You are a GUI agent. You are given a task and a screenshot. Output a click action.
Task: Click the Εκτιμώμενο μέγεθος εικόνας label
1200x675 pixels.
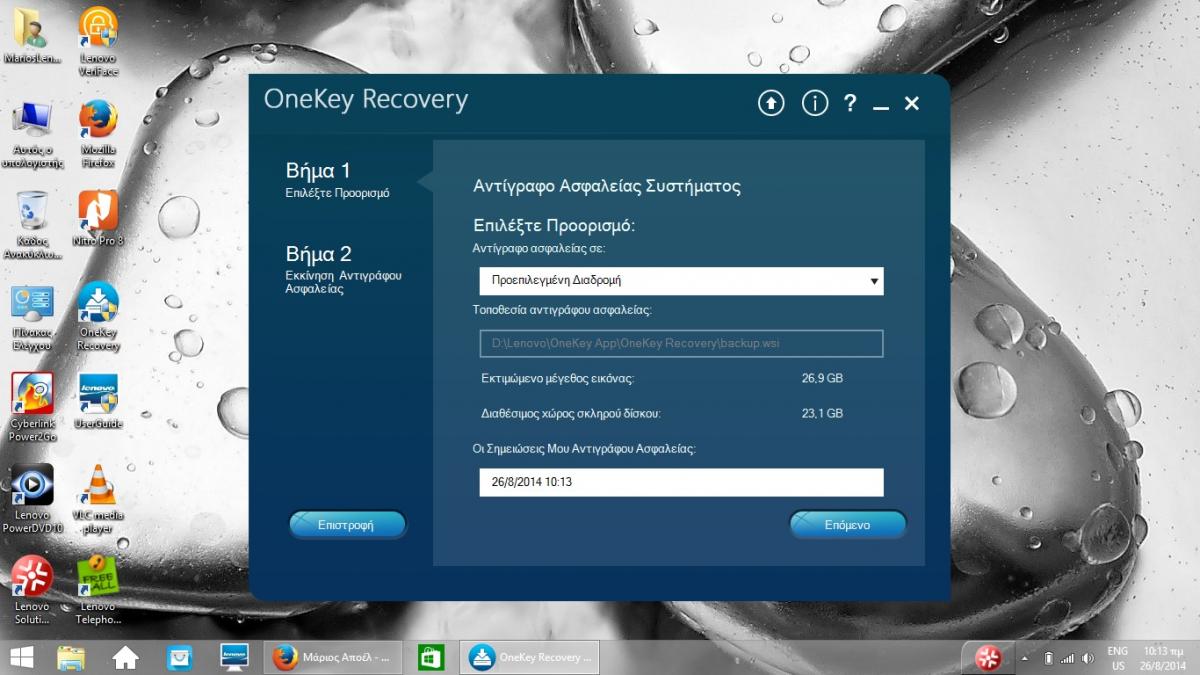pos(558,379)
